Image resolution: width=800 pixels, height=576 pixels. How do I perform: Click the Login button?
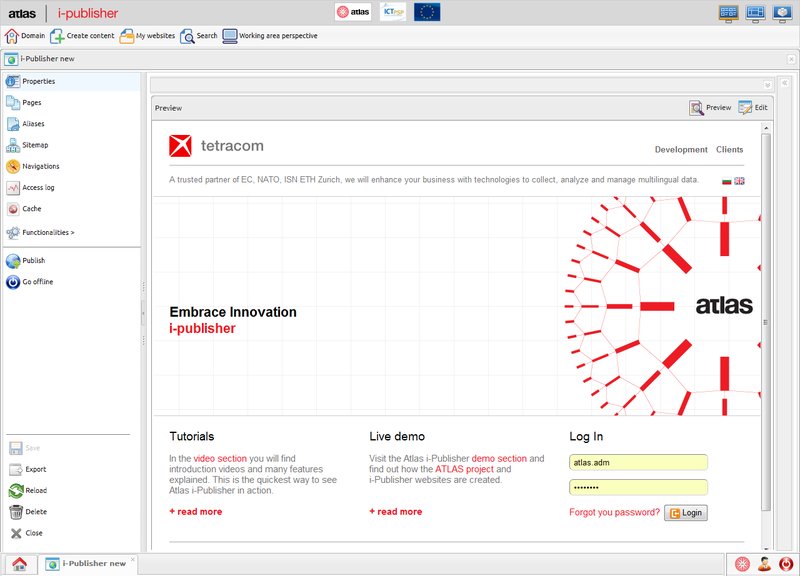(x=686, y=513)
